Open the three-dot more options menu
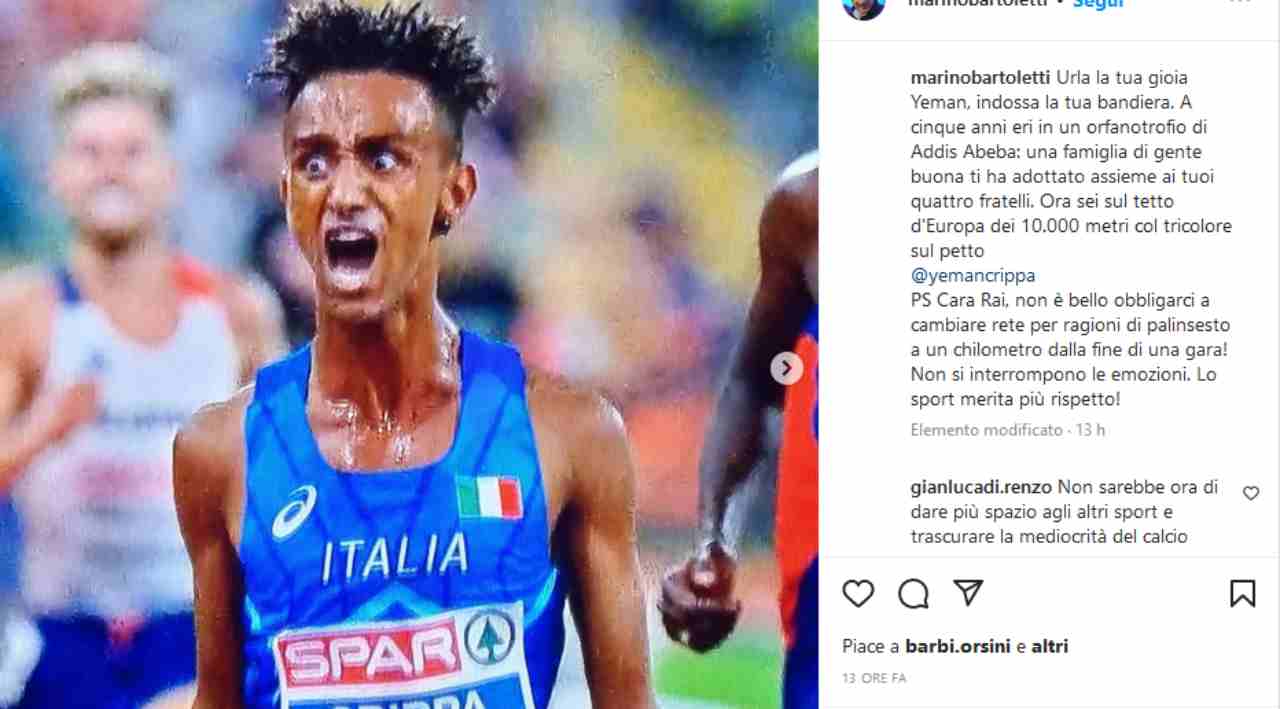 [x=1240, y=3]
